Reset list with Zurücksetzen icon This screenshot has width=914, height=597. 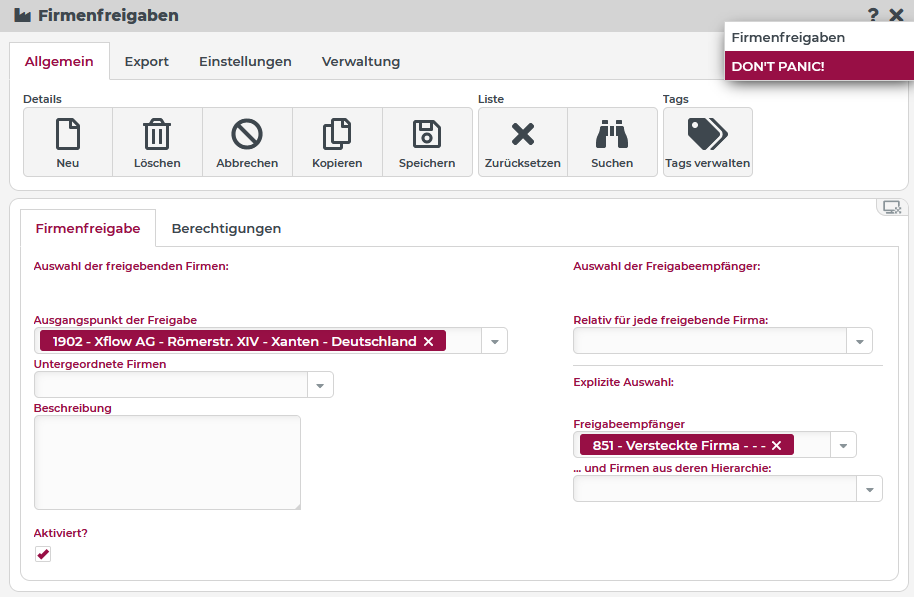(522, 134)
